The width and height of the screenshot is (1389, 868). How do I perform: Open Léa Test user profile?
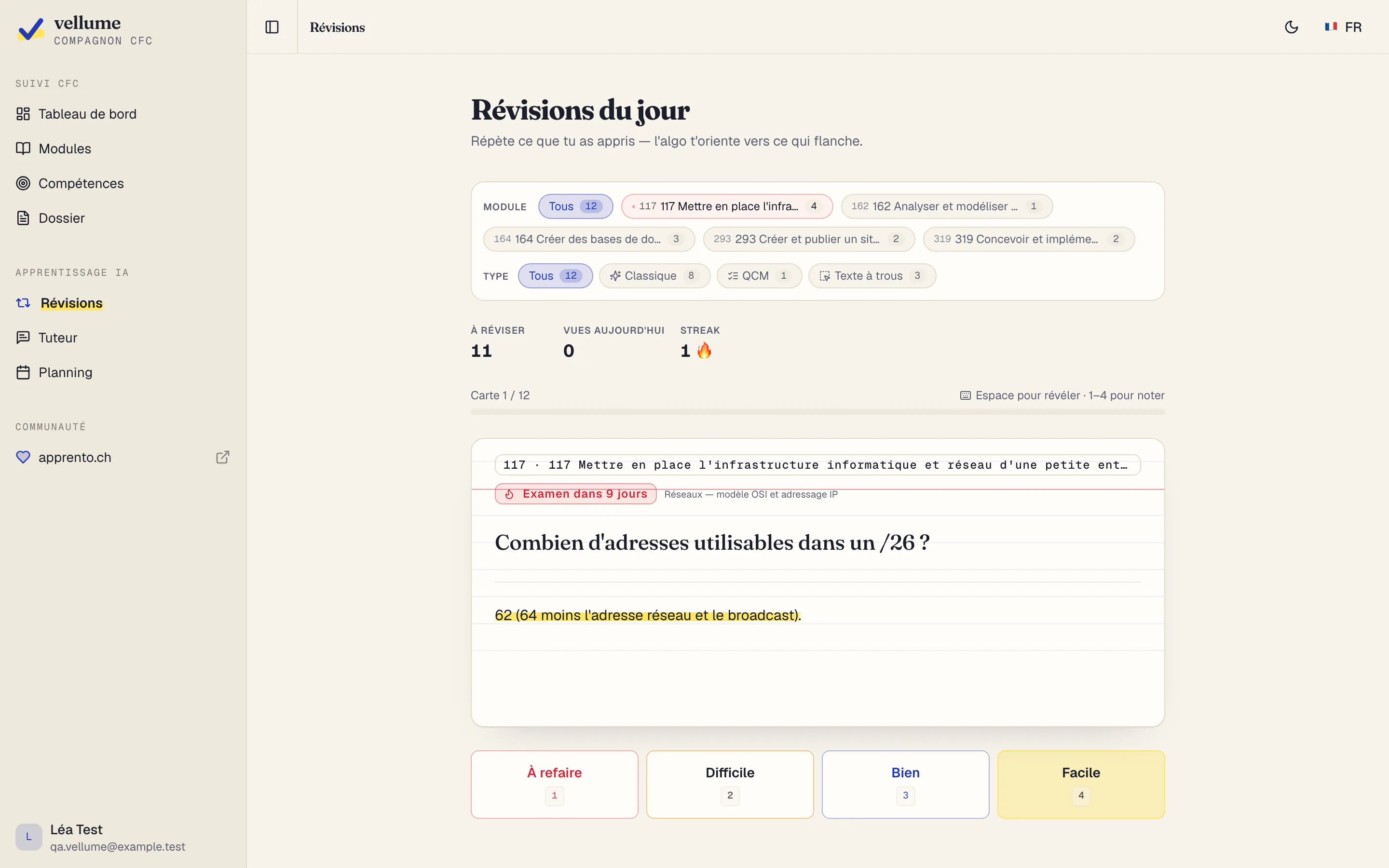(x=123, y=838)
